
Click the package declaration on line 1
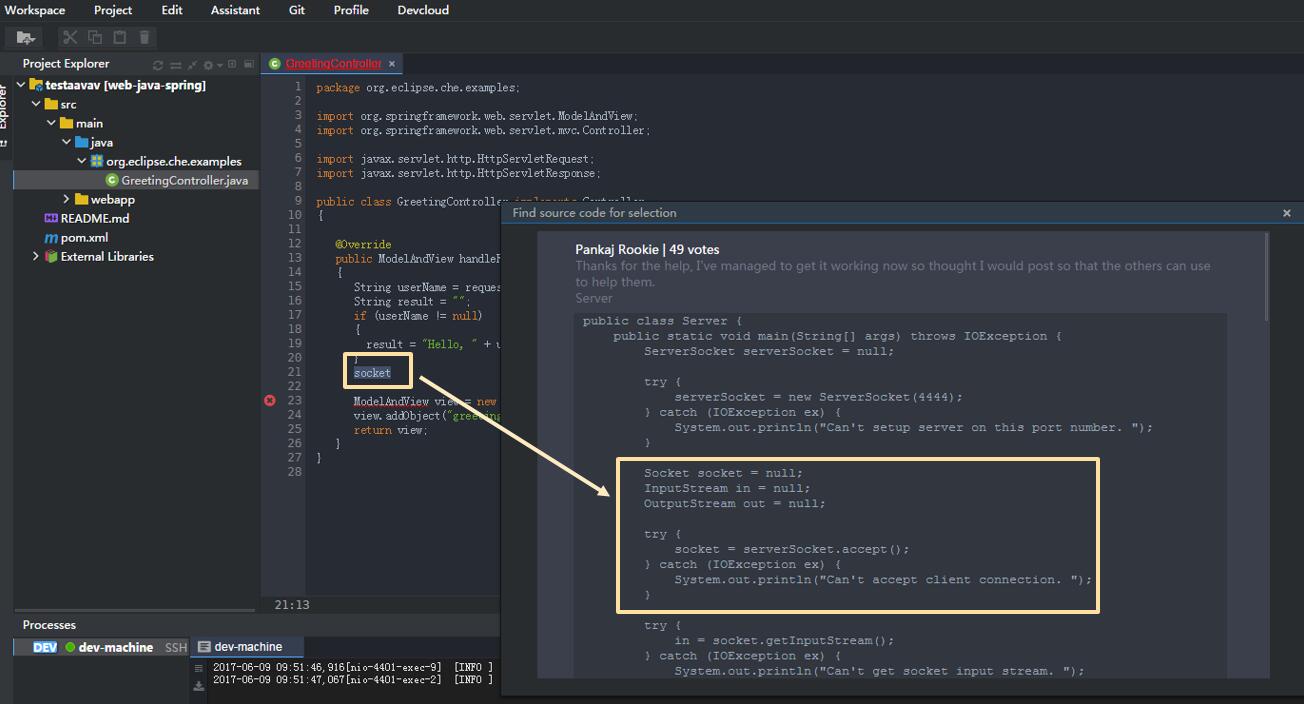(418, 88)
